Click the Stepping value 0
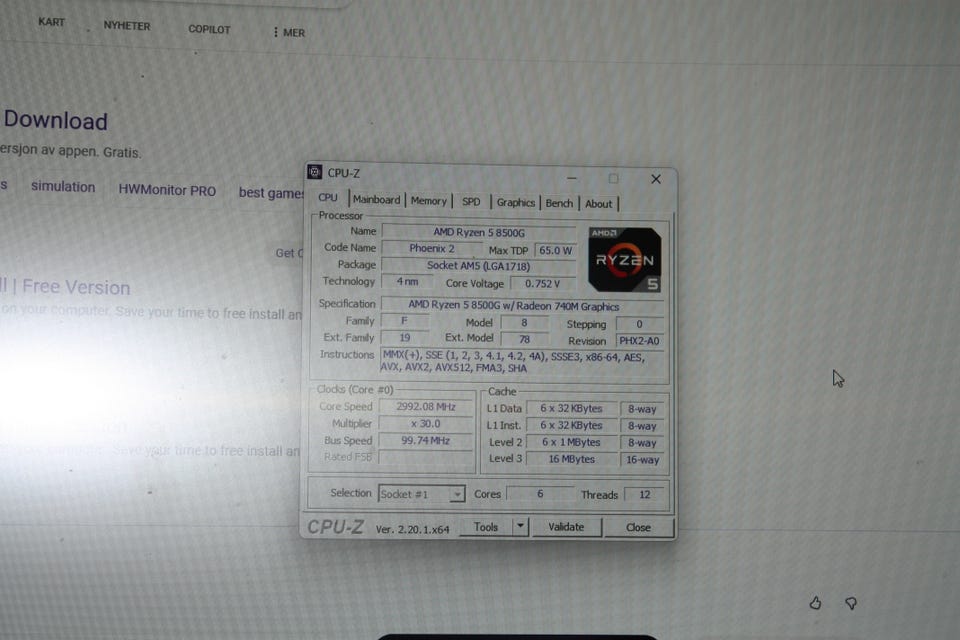 639,324
